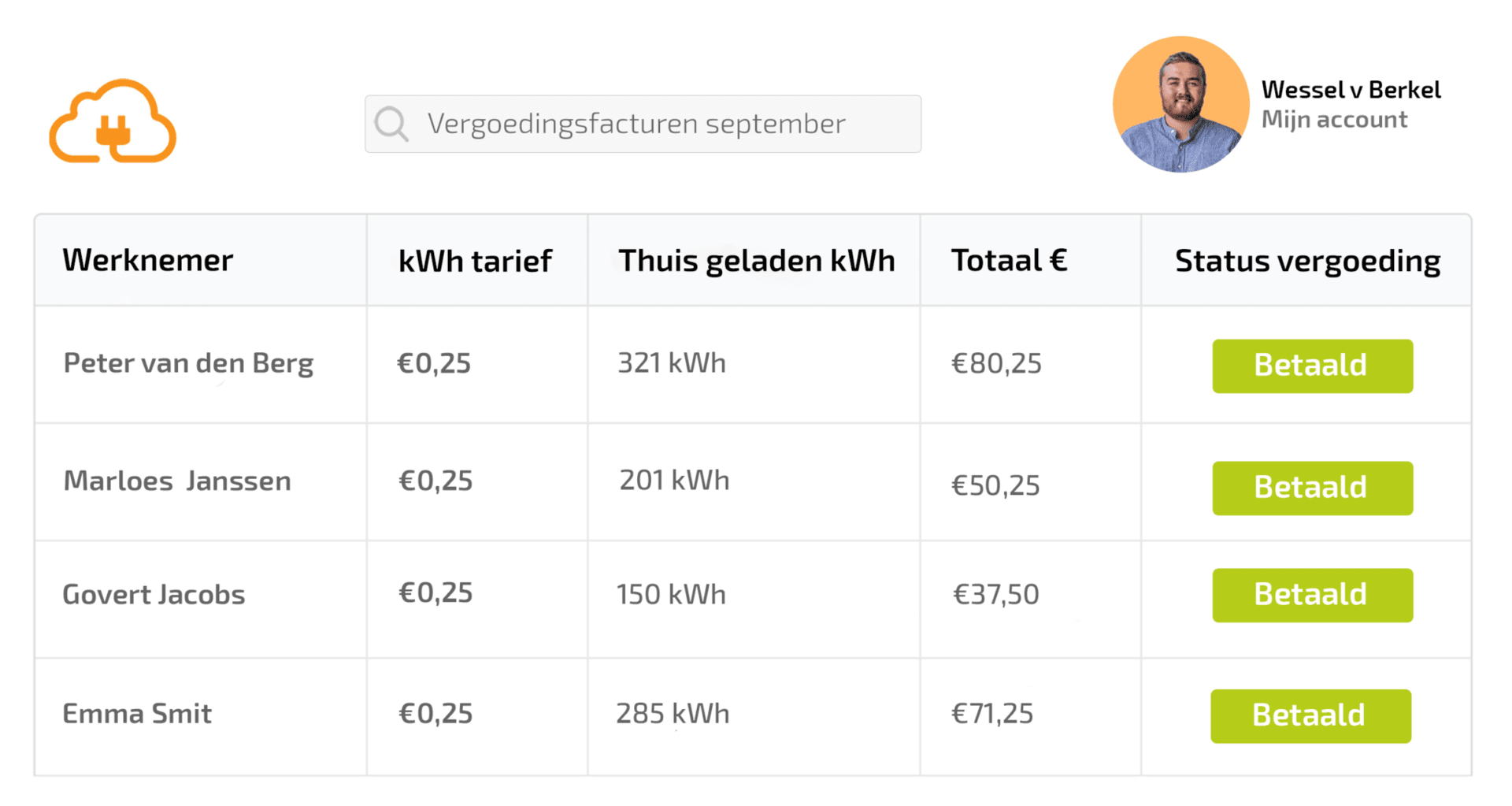The height and width of the screenshot is (806, 1512).
Task: Open Wessel v Berkel profile photo
Action: point(1180,104)
